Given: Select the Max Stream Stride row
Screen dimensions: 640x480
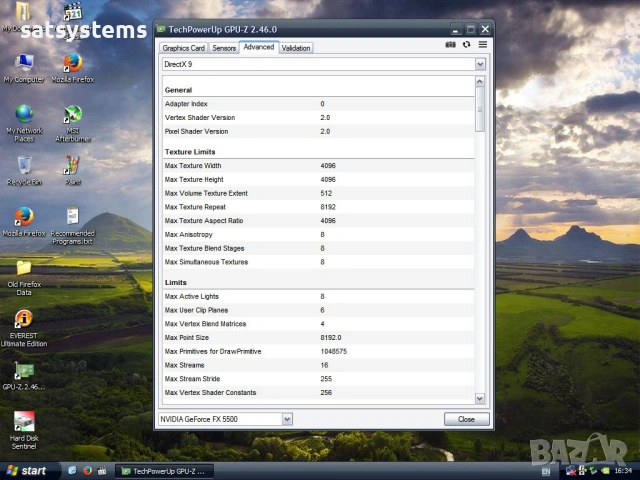Looking at the screenshot, I should tap(318, 379).
